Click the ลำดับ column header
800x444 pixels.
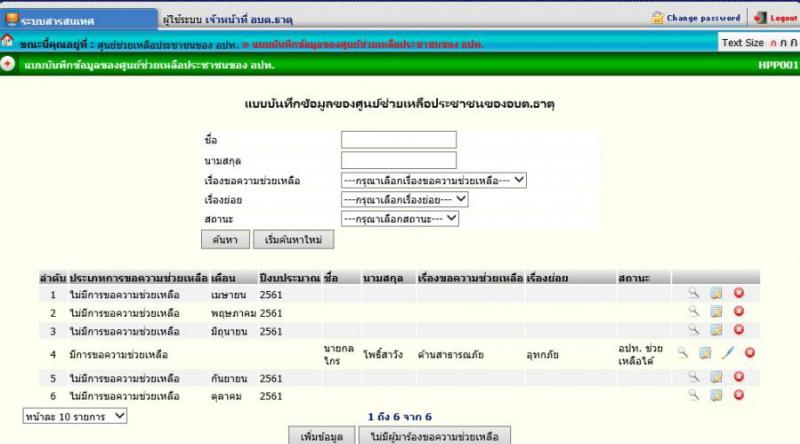[x=53, y=278]
